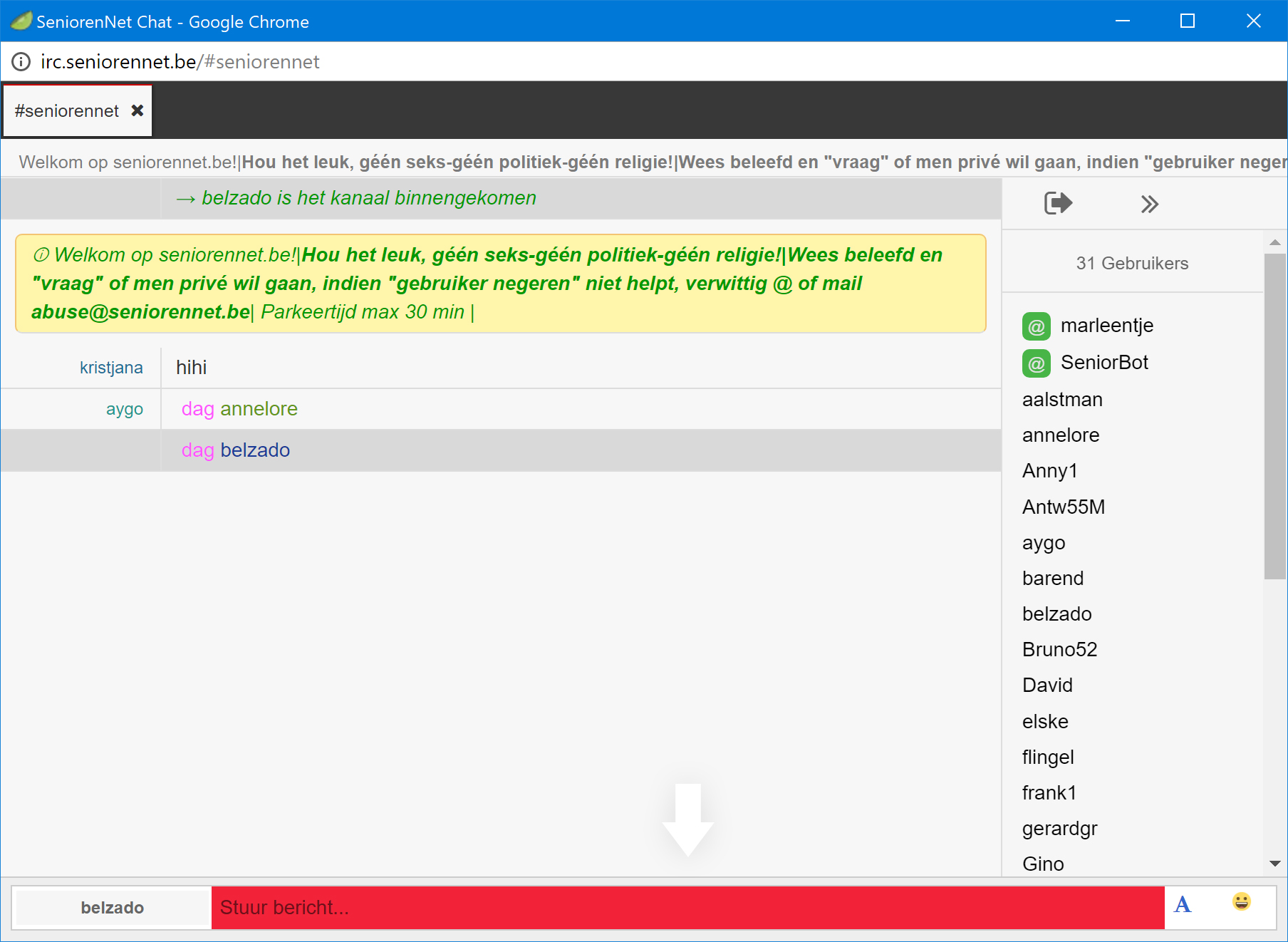1288x942 pixels.
Task: Select annelore in the user list
Action: (x=1061, y=435)
